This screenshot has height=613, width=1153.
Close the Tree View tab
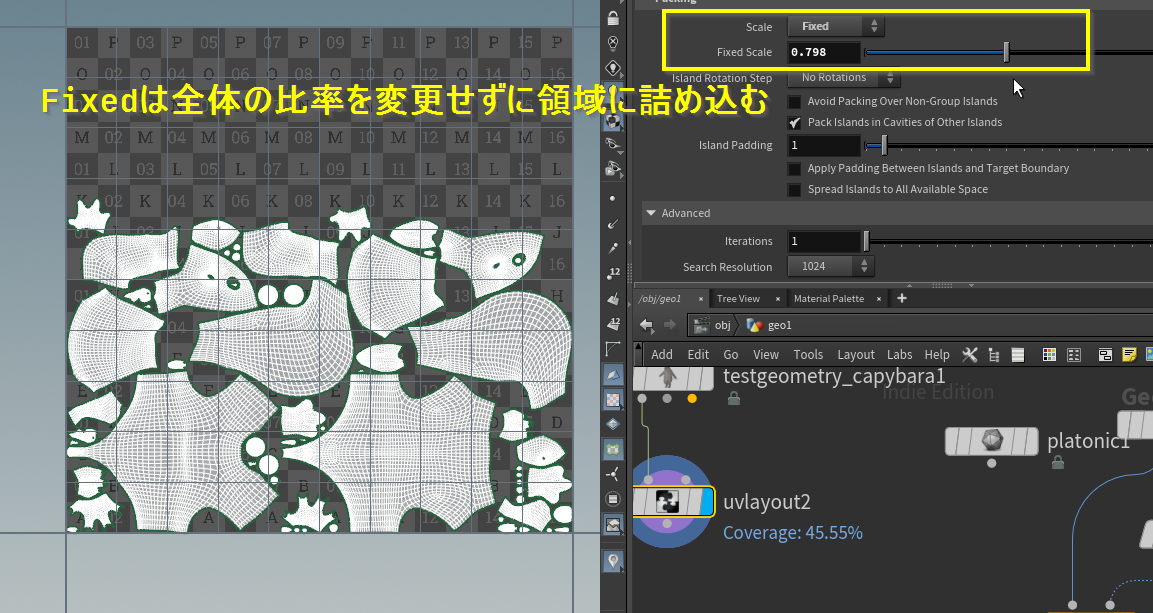point(778,299)
